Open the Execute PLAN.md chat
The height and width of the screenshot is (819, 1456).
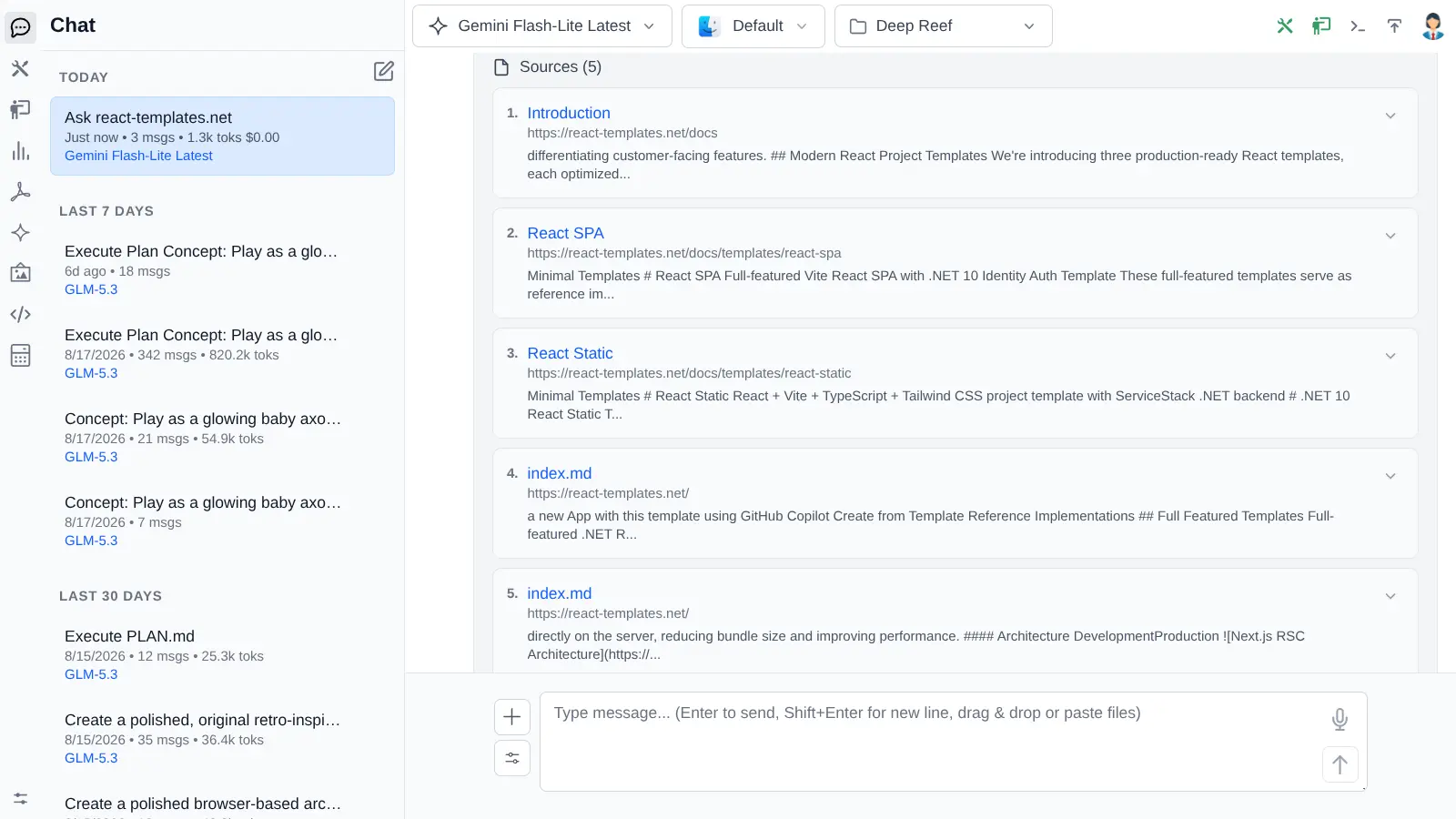click(222, 655)
